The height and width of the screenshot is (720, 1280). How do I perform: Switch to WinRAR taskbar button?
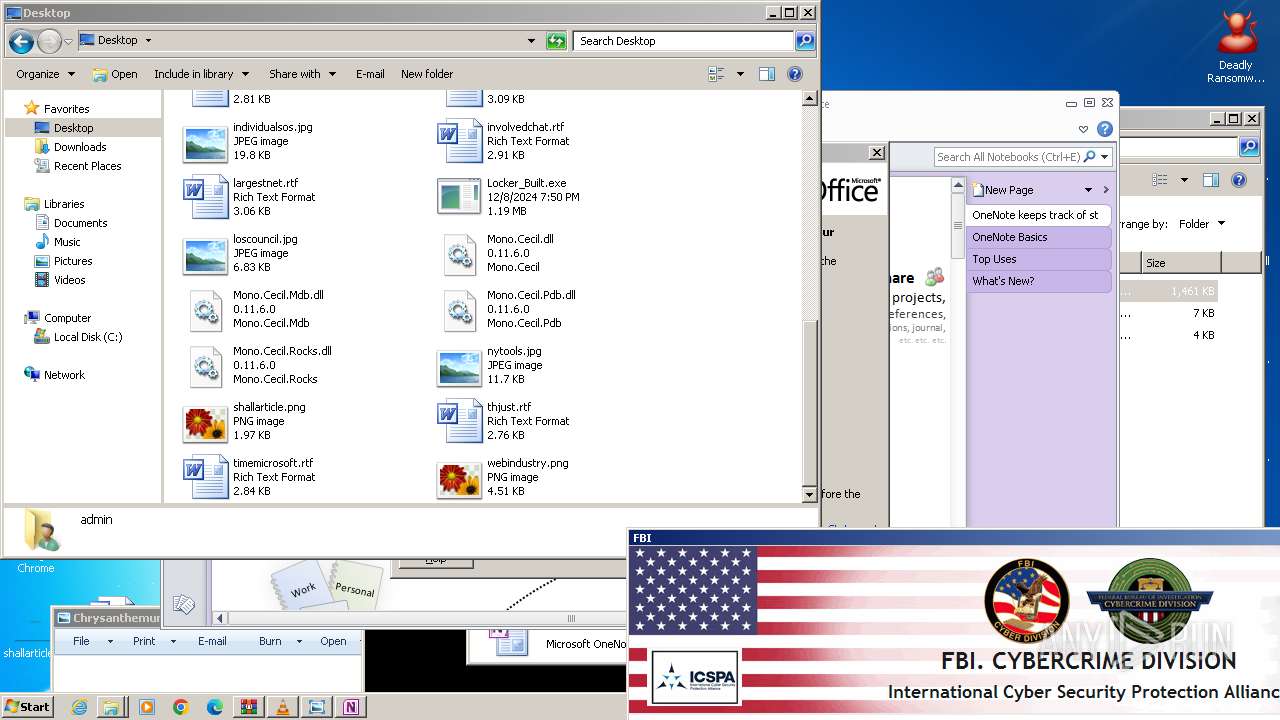pyautogui.click(x=249, y=707)
